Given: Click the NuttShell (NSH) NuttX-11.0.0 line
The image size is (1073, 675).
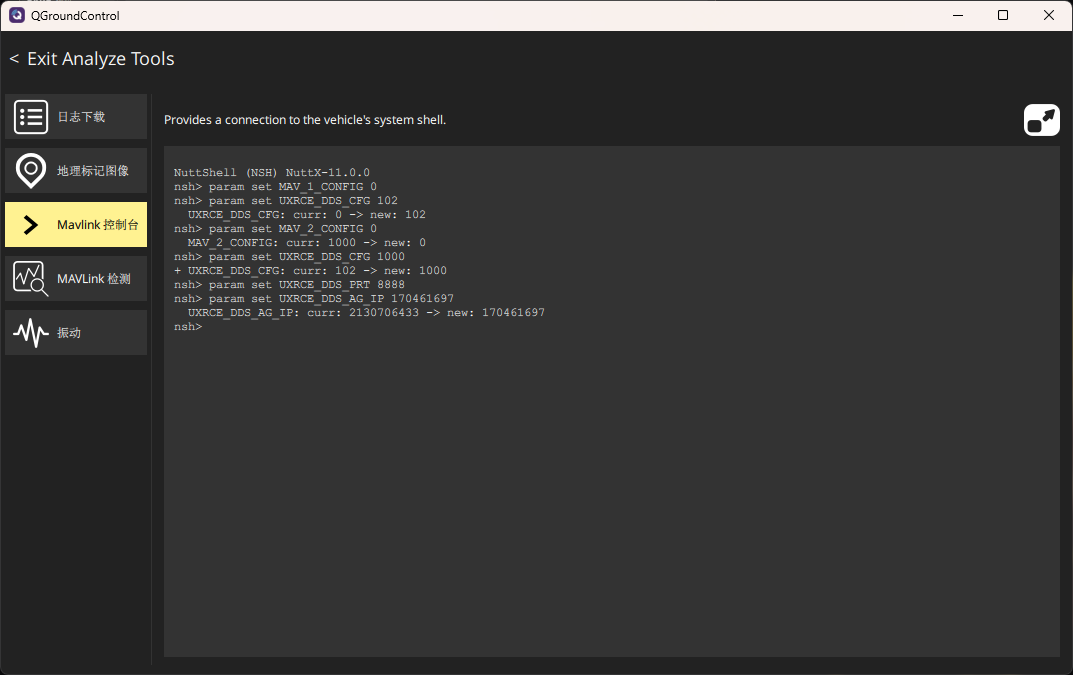Looking at the screenshot, I should point(272,173).
